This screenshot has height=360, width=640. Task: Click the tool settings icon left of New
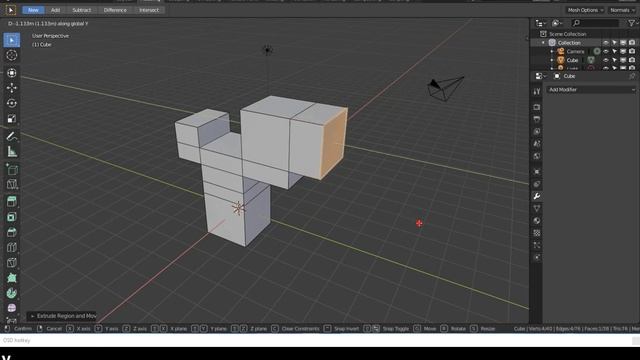(10, 10)
